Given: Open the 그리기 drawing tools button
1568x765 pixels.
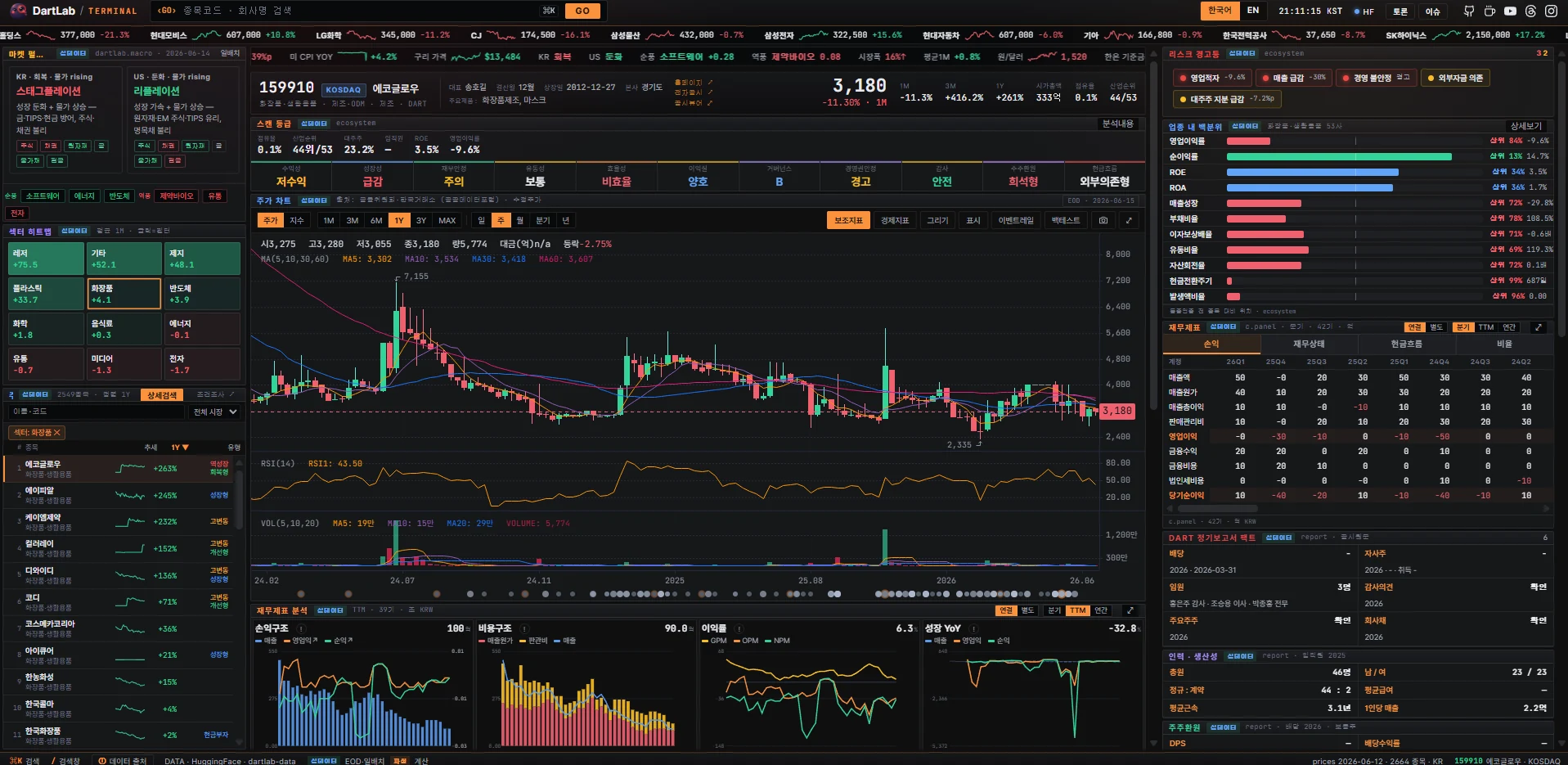Looking at the screenshot, I should (937, 220).
